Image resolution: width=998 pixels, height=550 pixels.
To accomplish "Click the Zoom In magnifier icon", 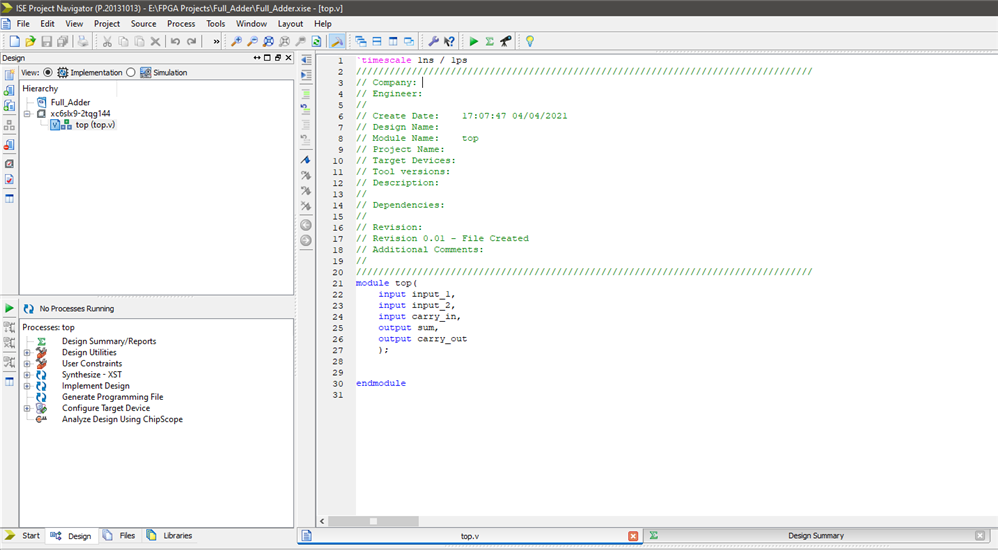I will (236, 41).
